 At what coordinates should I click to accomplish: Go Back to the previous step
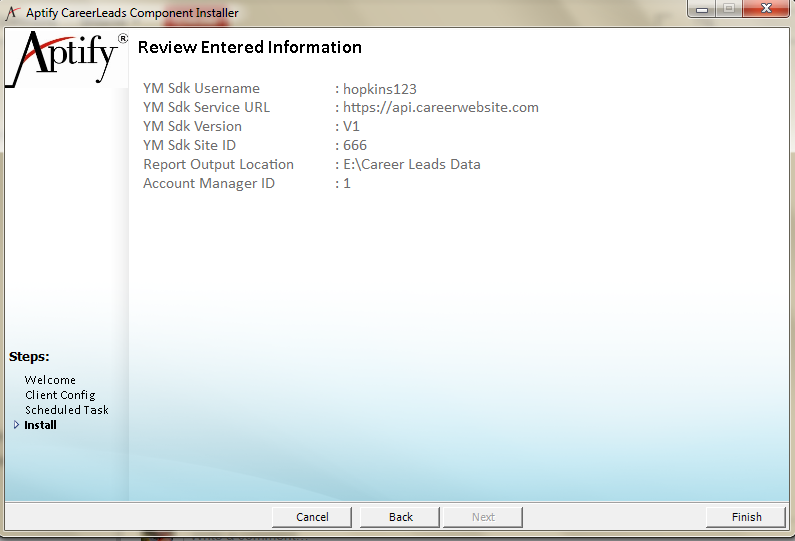[400, 517]
